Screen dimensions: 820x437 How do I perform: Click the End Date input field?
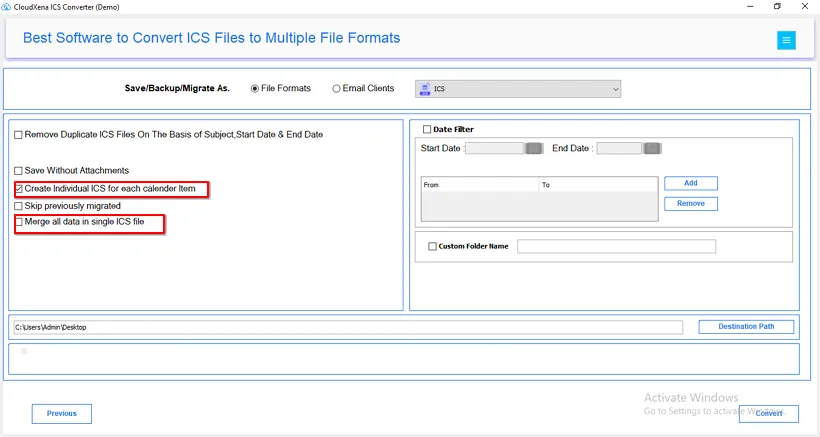(619, 148)
